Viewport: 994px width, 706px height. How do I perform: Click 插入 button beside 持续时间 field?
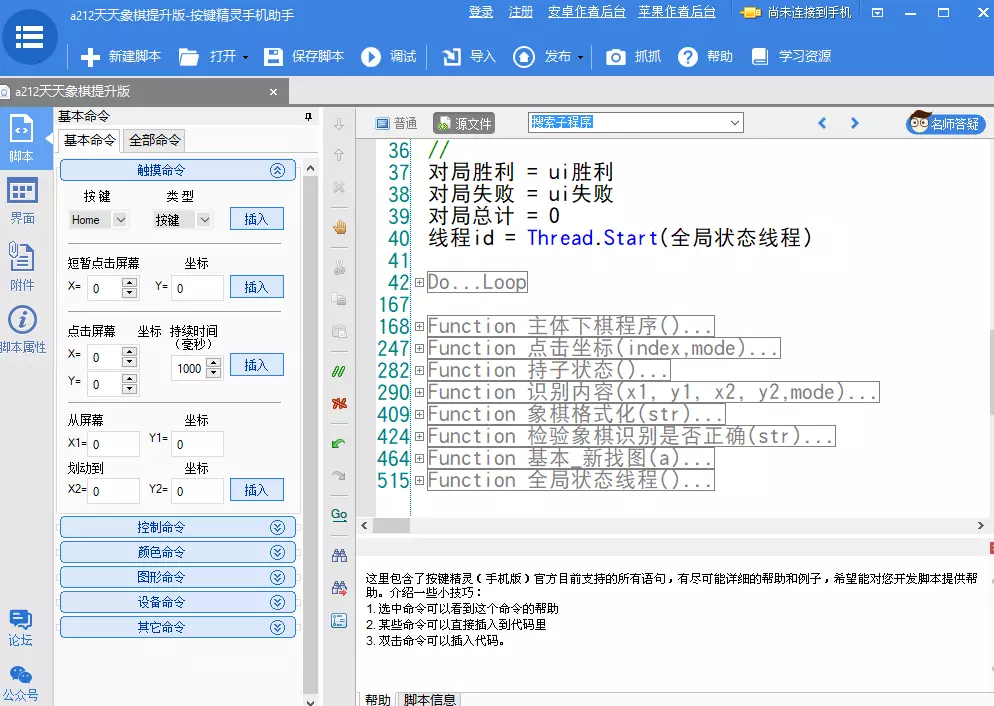(256, 365)
